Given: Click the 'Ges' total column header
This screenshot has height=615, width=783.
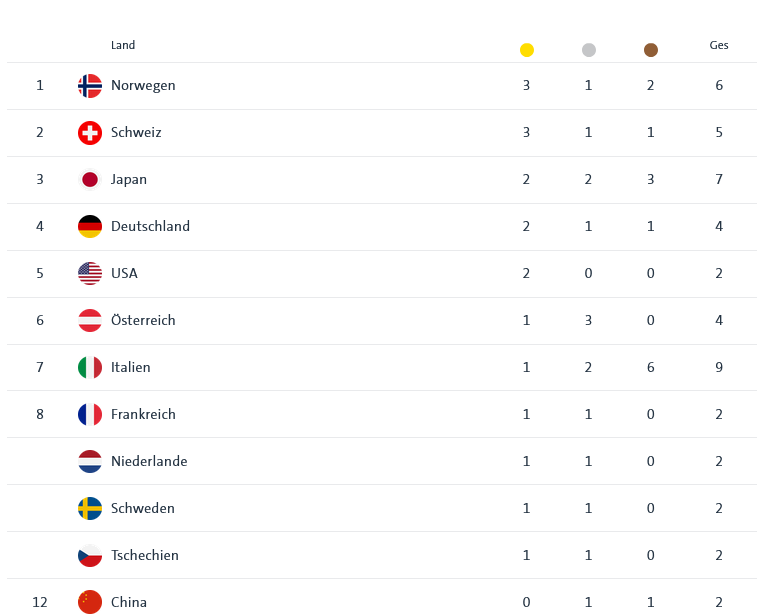Looking at the screenshot, I should pos(719,46).
